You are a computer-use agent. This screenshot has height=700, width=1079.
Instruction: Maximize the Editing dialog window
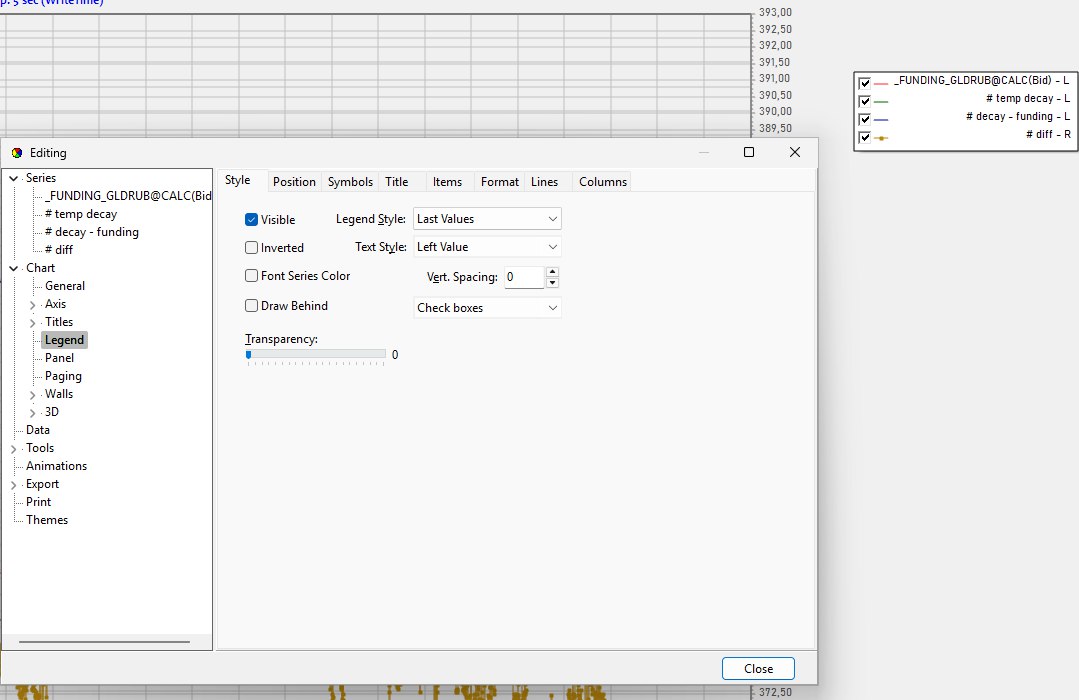749,152
